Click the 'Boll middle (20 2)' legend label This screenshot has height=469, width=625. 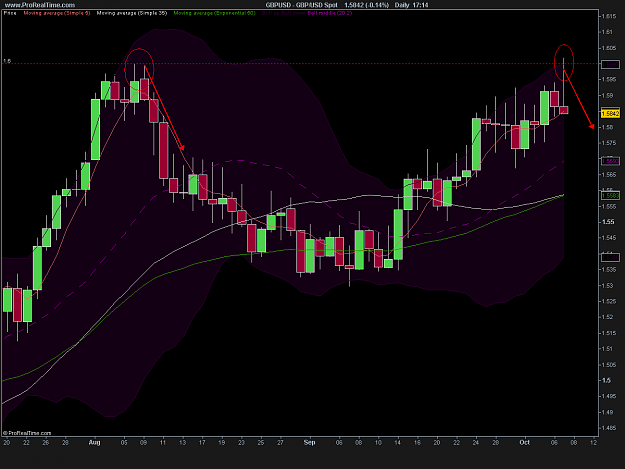[330, 13]
